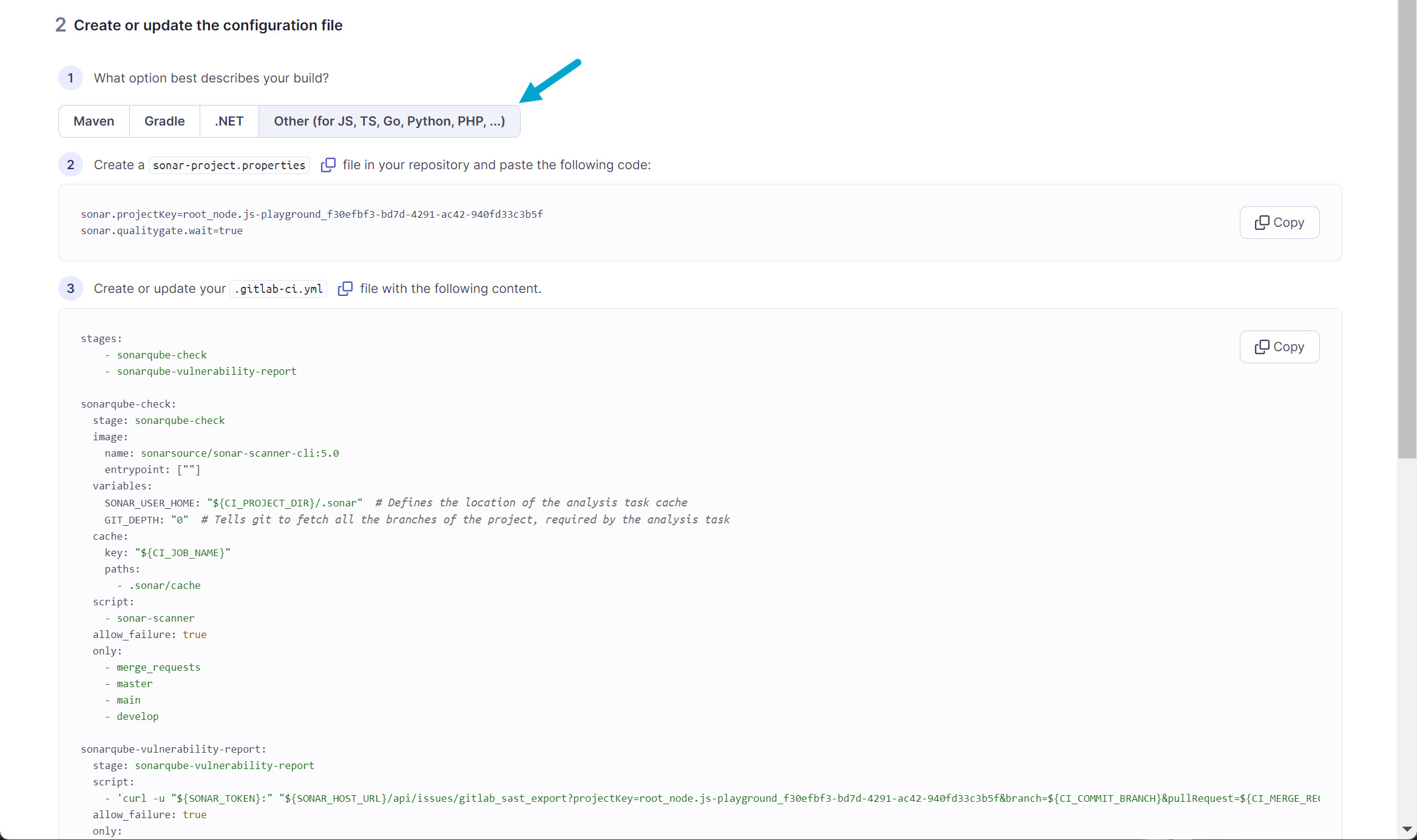Click the heading Create or update the configuration file

tap(208, 25)
